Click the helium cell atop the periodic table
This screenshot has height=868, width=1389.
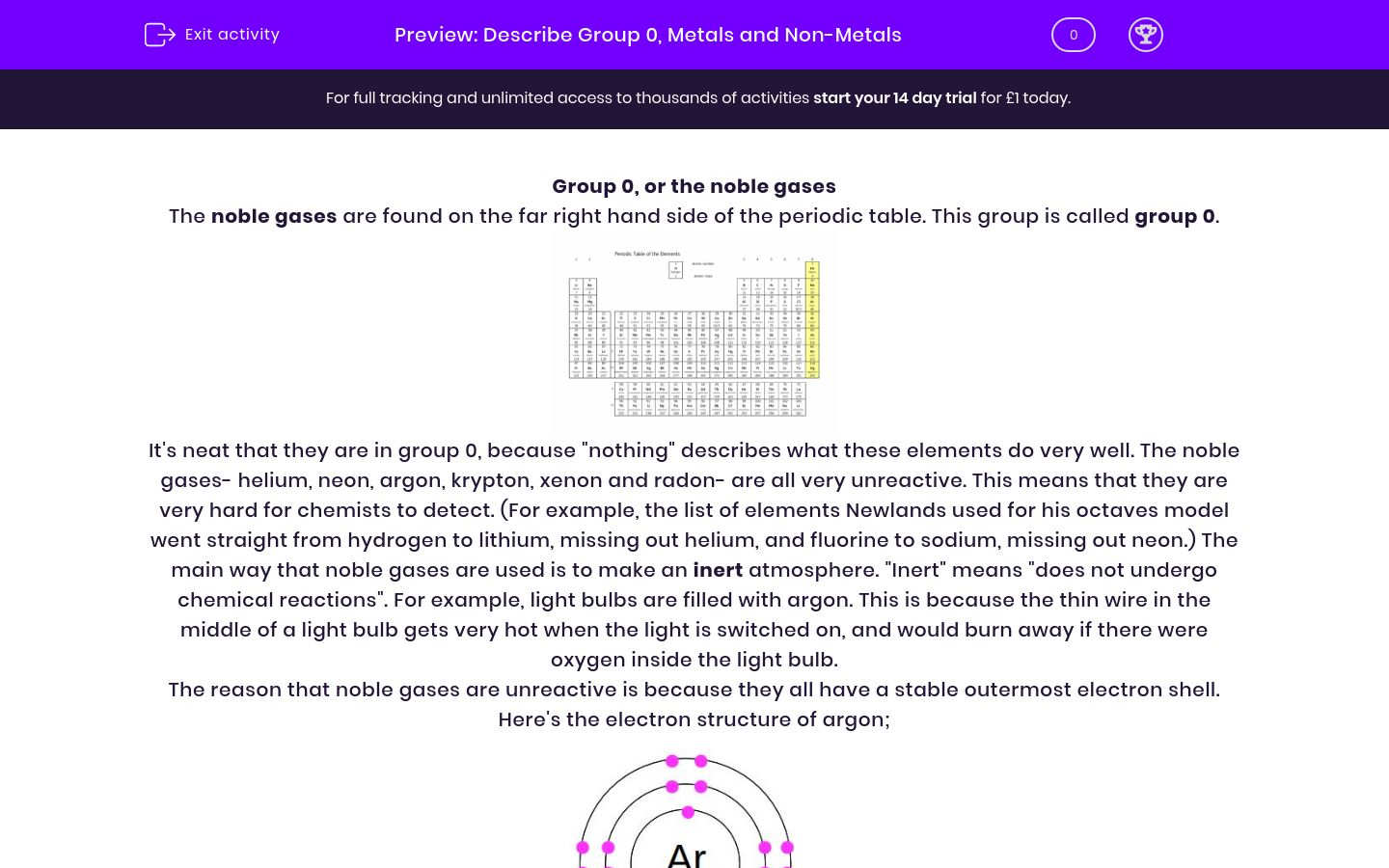pyautogui.click(x=812, y=268)
